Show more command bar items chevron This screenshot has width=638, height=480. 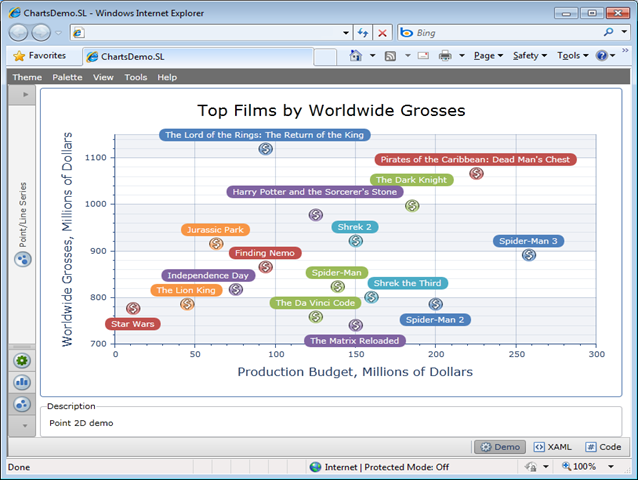(625, 50)
